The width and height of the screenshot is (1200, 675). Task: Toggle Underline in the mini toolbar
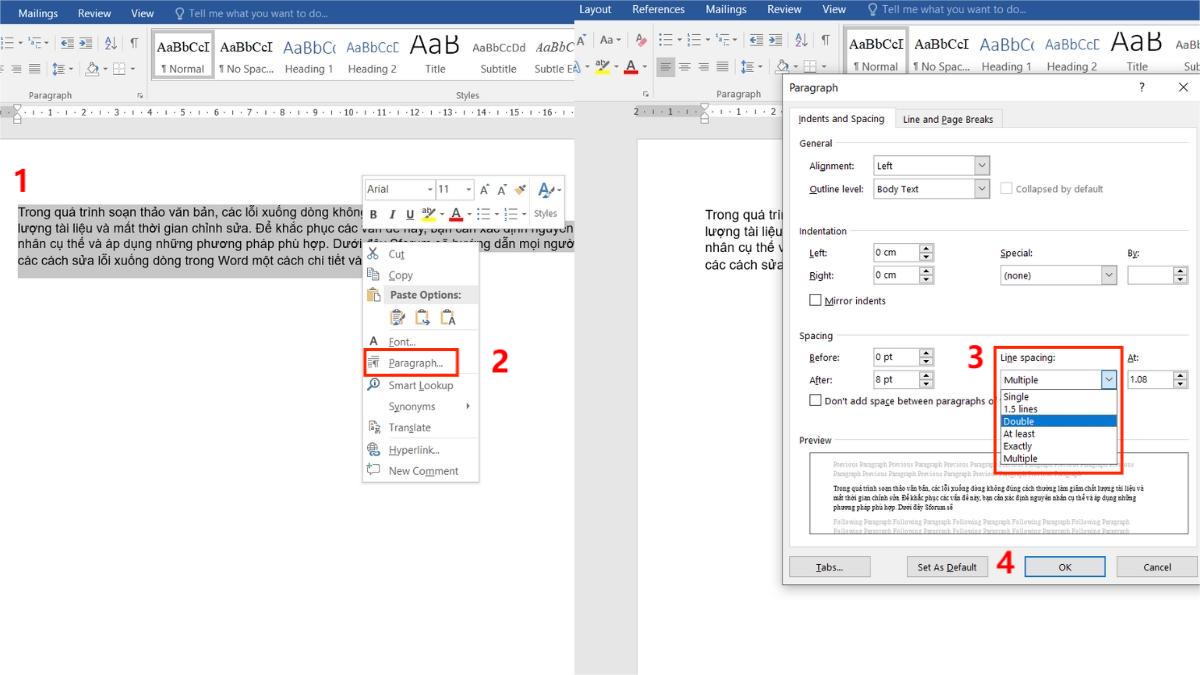410,214
